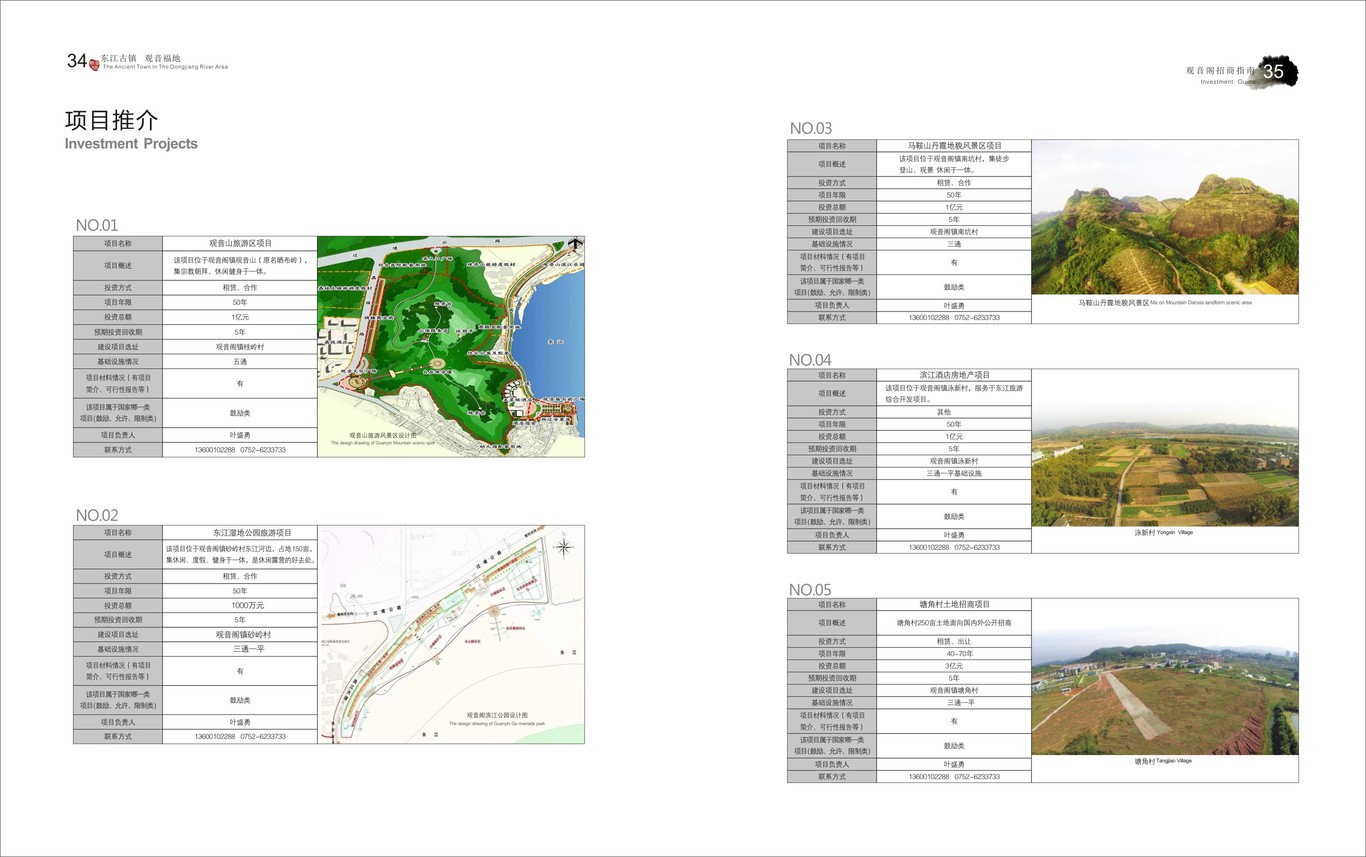Click project name 观音山旅游区项目
The width and height of the screenshot is (1366, 857).
coord(240,243)
